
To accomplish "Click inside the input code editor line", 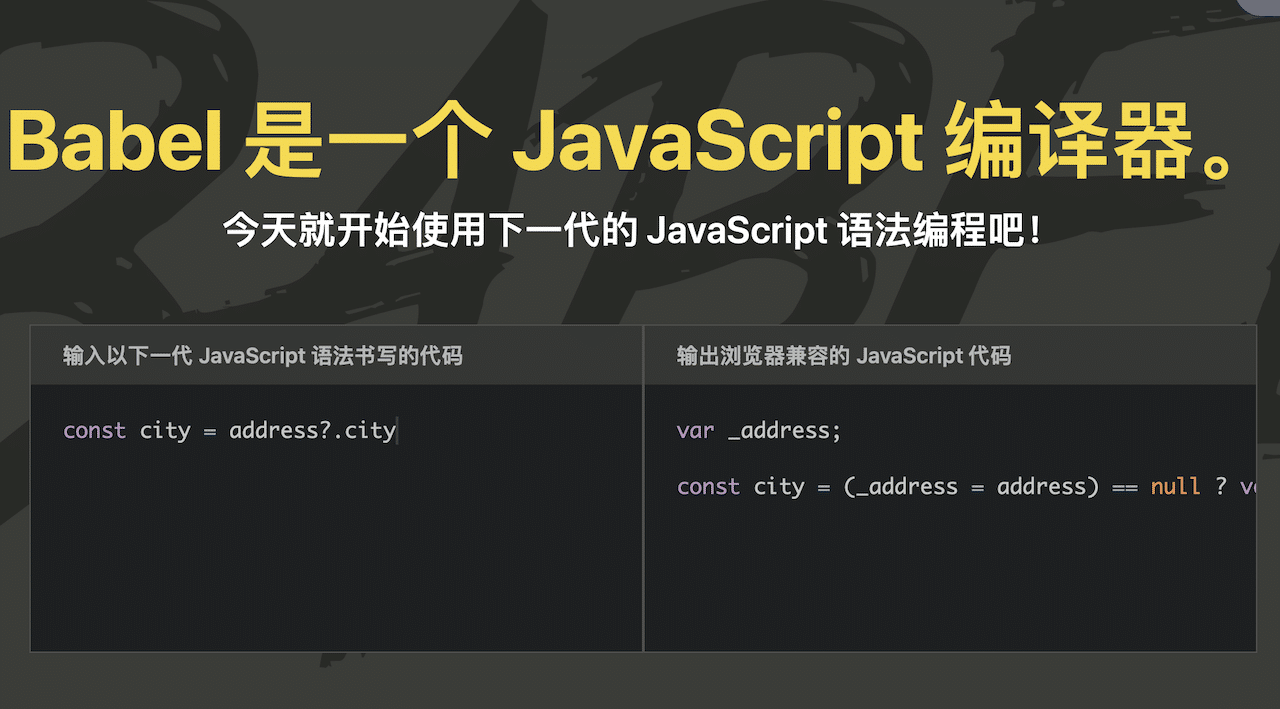I will [x=230, y=431].
